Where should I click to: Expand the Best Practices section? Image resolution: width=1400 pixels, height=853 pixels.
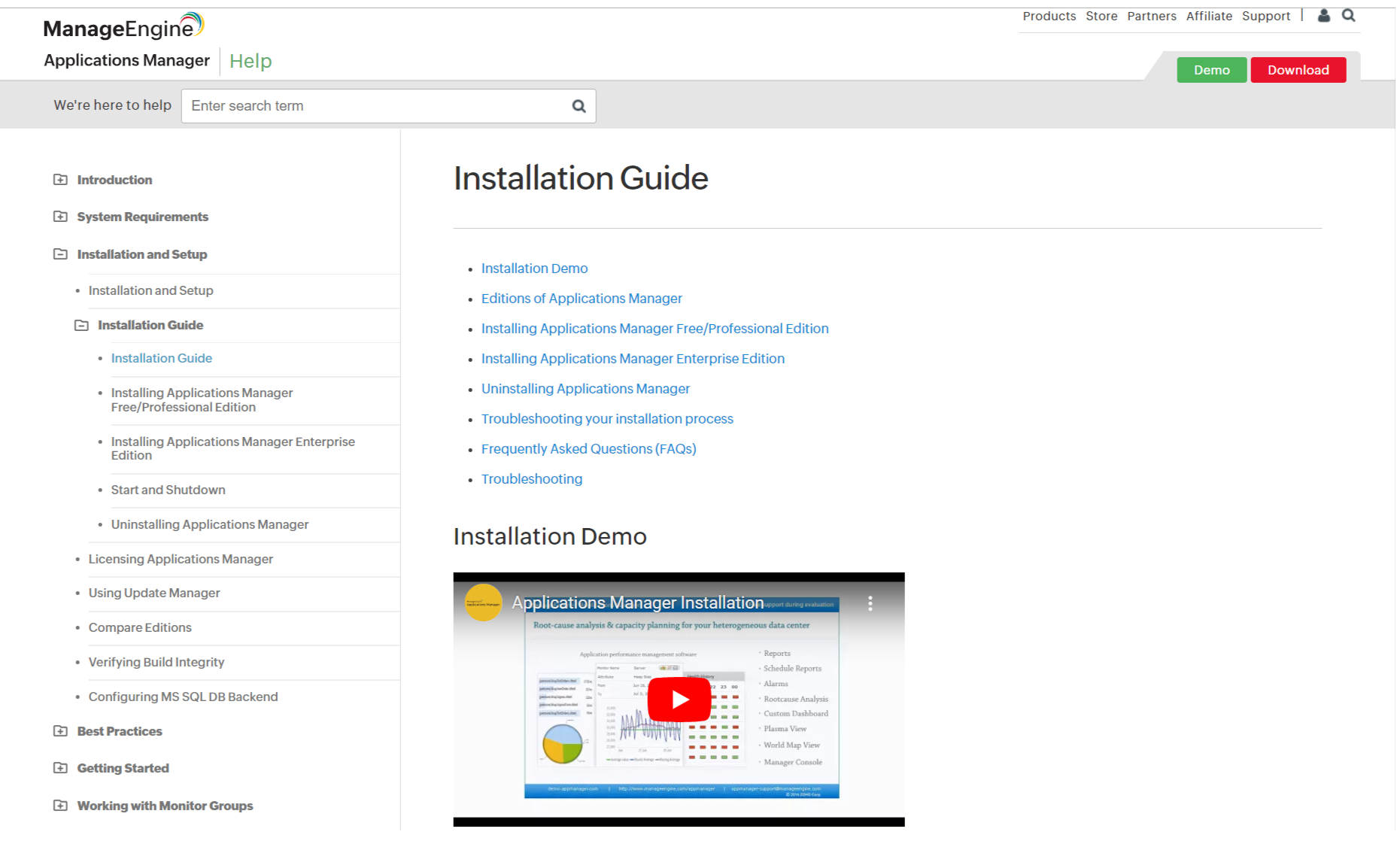(60, 731)
